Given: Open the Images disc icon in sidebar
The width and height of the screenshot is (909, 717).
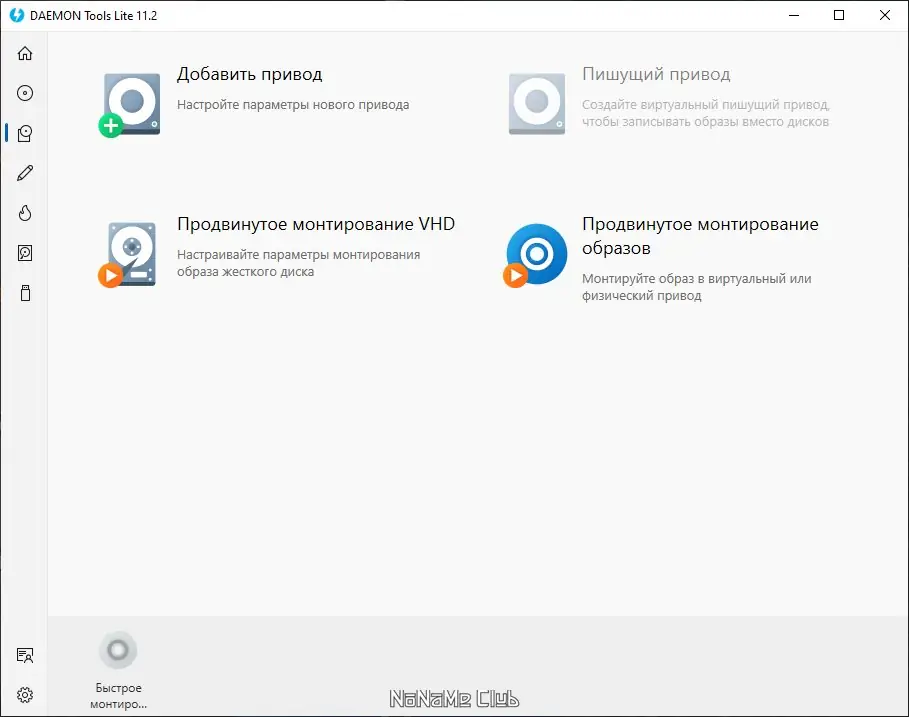Looking at the screenshot, I should coord(25,93).
